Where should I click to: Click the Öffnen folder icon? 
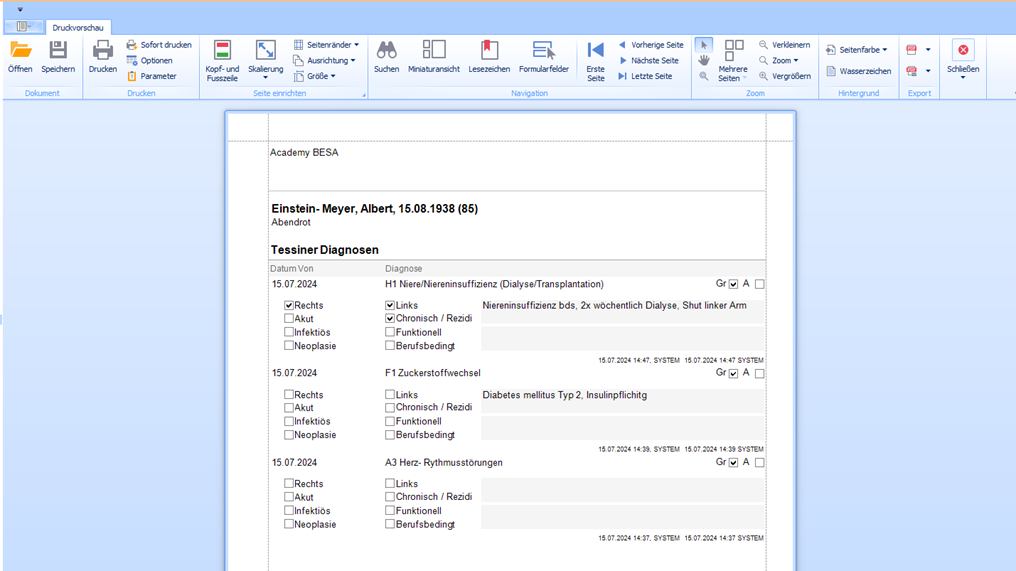[x=20, y=51]
